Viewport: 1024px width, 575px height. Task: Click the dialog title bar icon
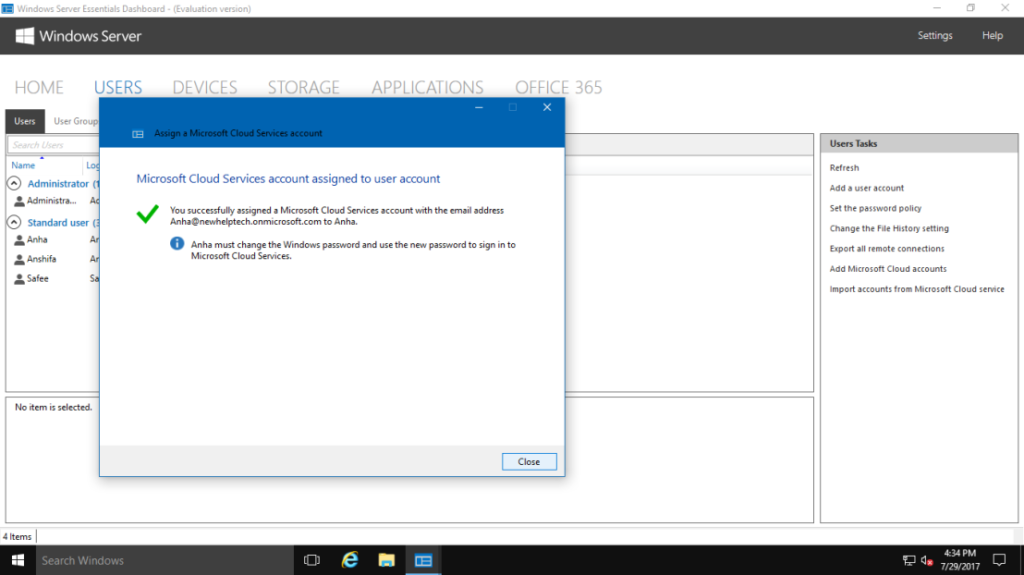click(x=138, y=134)
